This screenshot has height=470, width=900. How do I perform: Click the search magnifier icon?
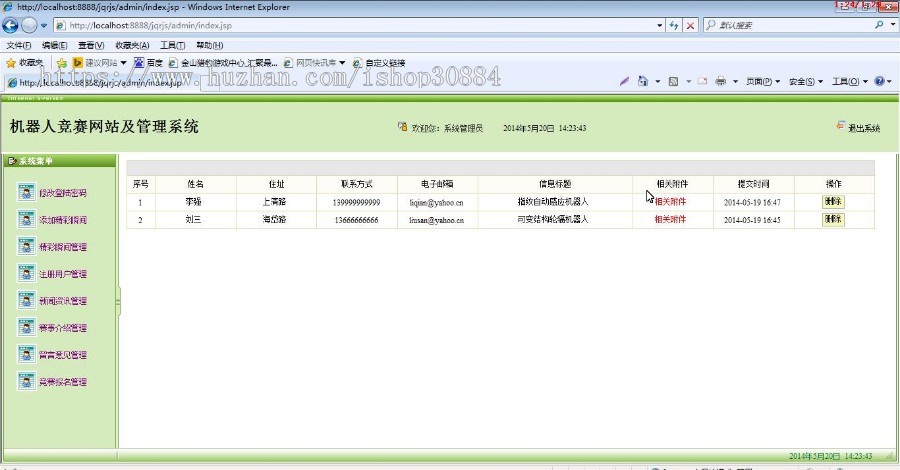click(x=879, y=25)
